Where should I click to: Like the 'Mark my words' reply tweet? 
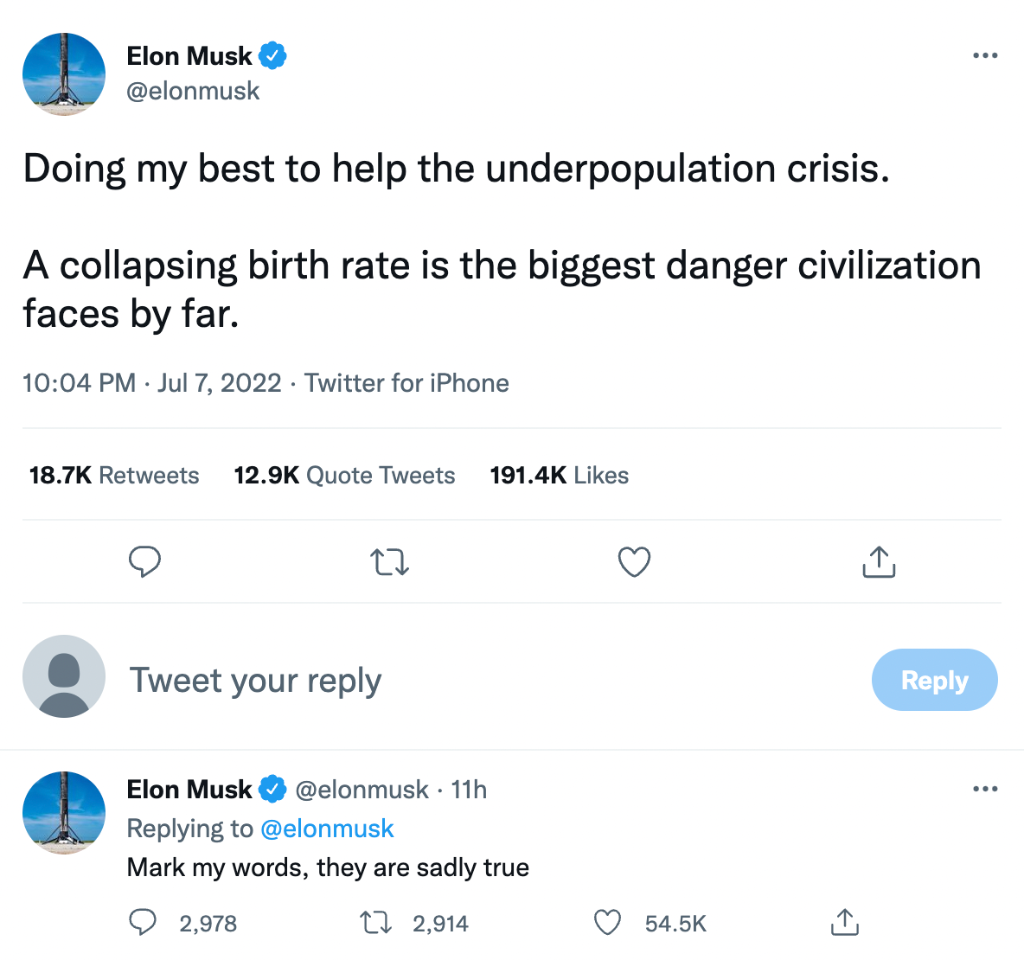coord(608,922)
